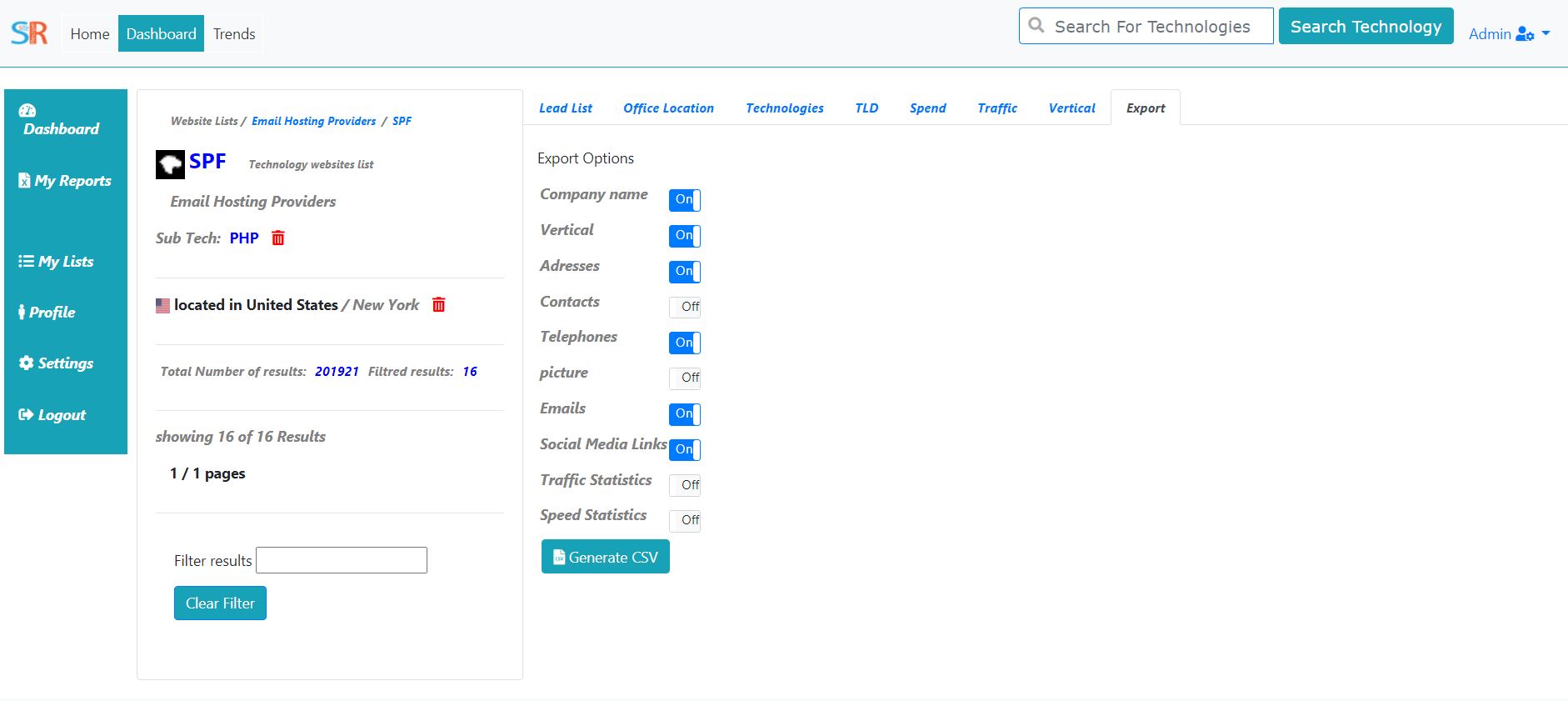Click the SPF technology title
The width and height of the screenshot is (1568, 701).
click(x=207, y=162)
